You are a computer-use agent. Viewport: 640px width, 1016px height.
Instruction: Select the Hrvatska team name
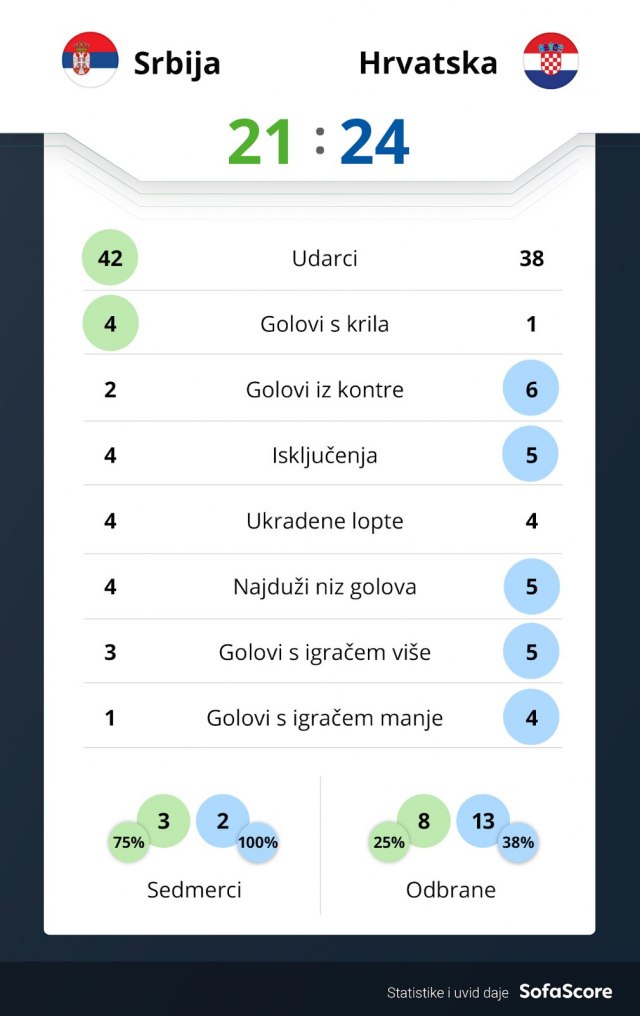coord(428,63)
